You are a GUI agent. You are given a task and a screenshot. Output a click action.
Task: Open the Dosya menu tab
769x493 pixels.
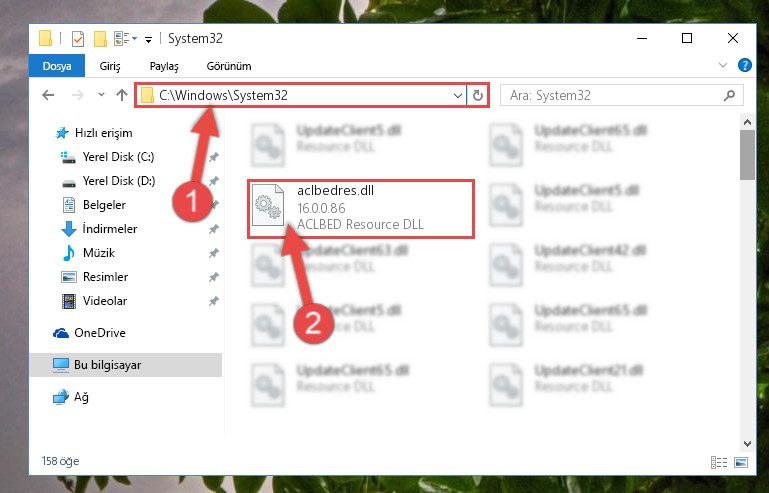[x=57, y=66]
